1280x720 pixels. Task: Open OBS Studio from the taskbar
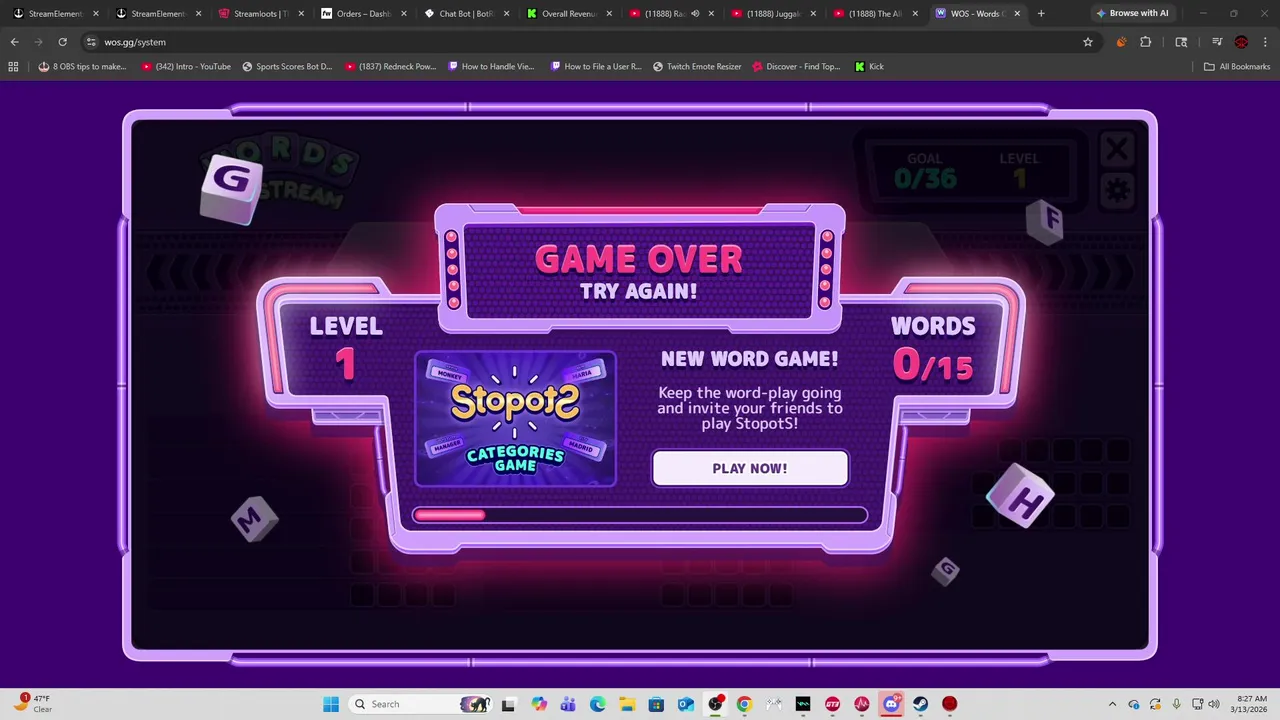[x=715, y=704]
